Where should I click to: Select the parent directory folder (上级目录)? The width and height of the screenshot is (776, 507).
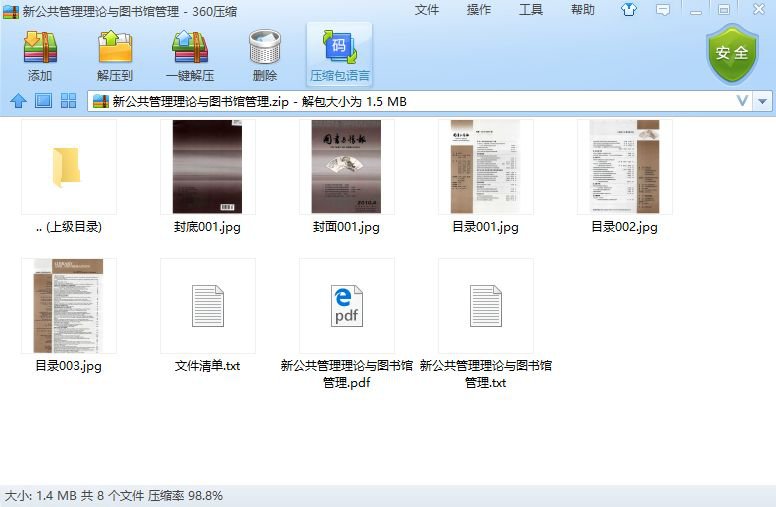pyautogui.click(x=69, y=167)
